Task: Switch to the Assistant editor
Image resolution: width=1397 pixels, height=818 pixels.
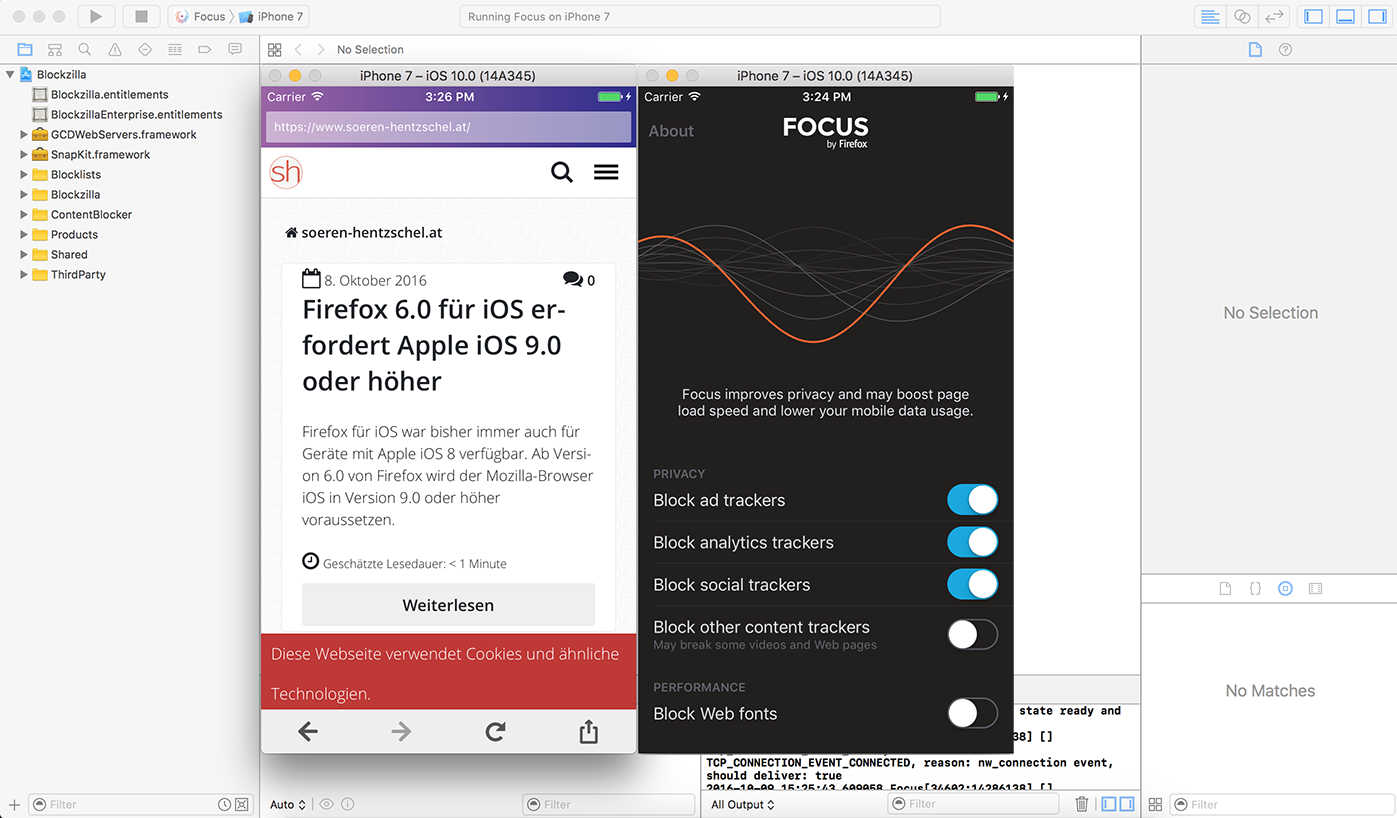Action: 1242,16
